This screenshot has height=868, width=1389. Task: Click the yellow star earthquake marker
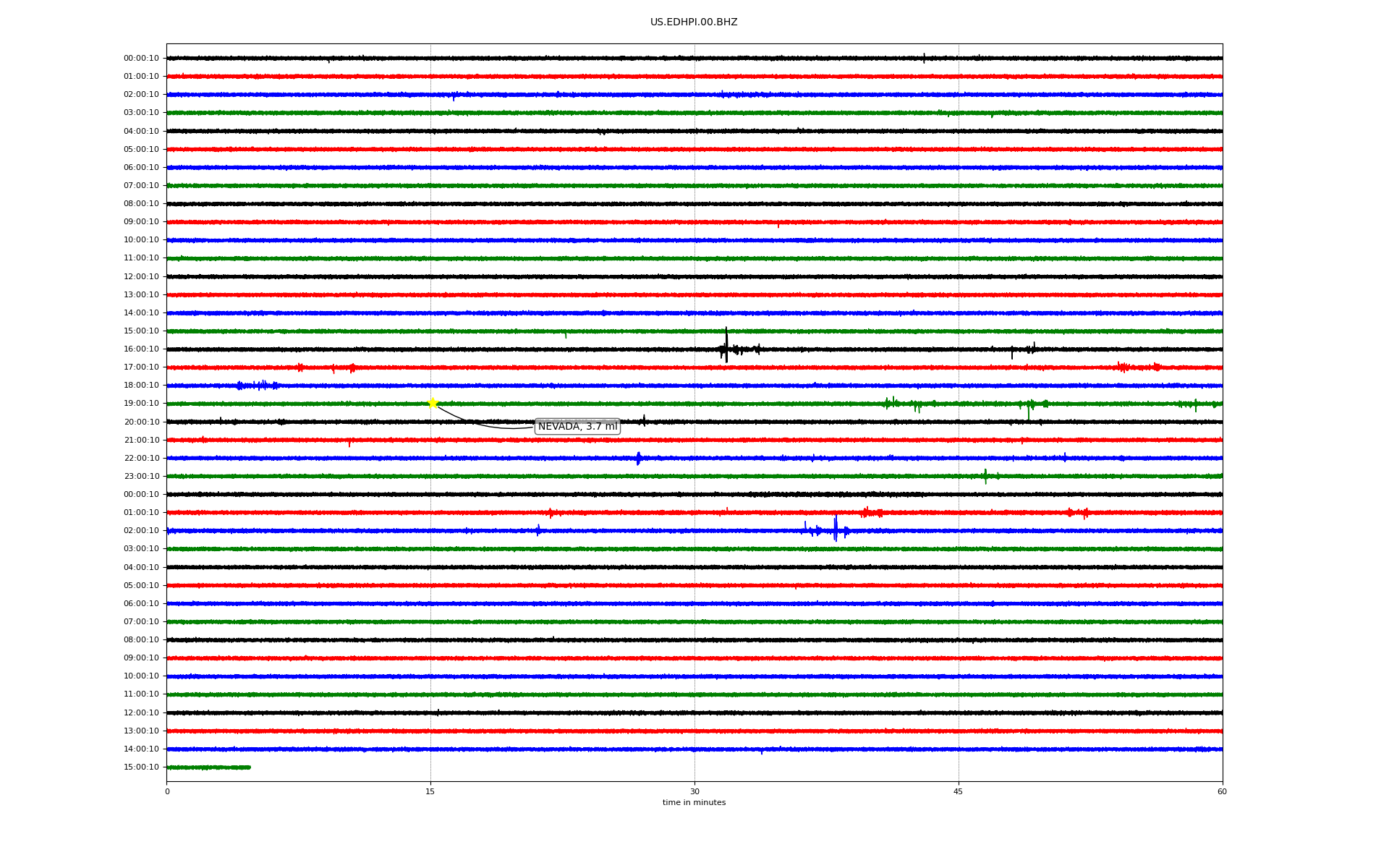pyautogui.click(x=433, y=403)
